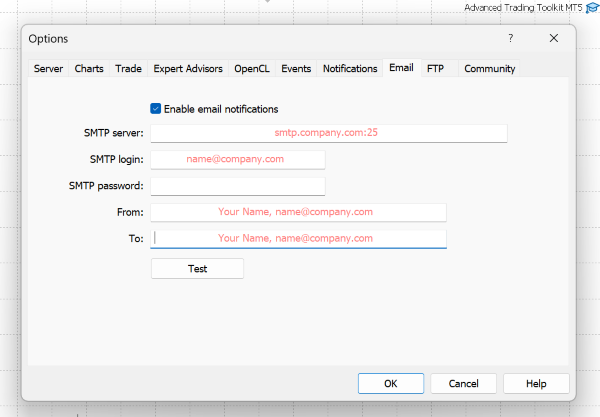Confirm settings with the OK button

click(390, 383)
